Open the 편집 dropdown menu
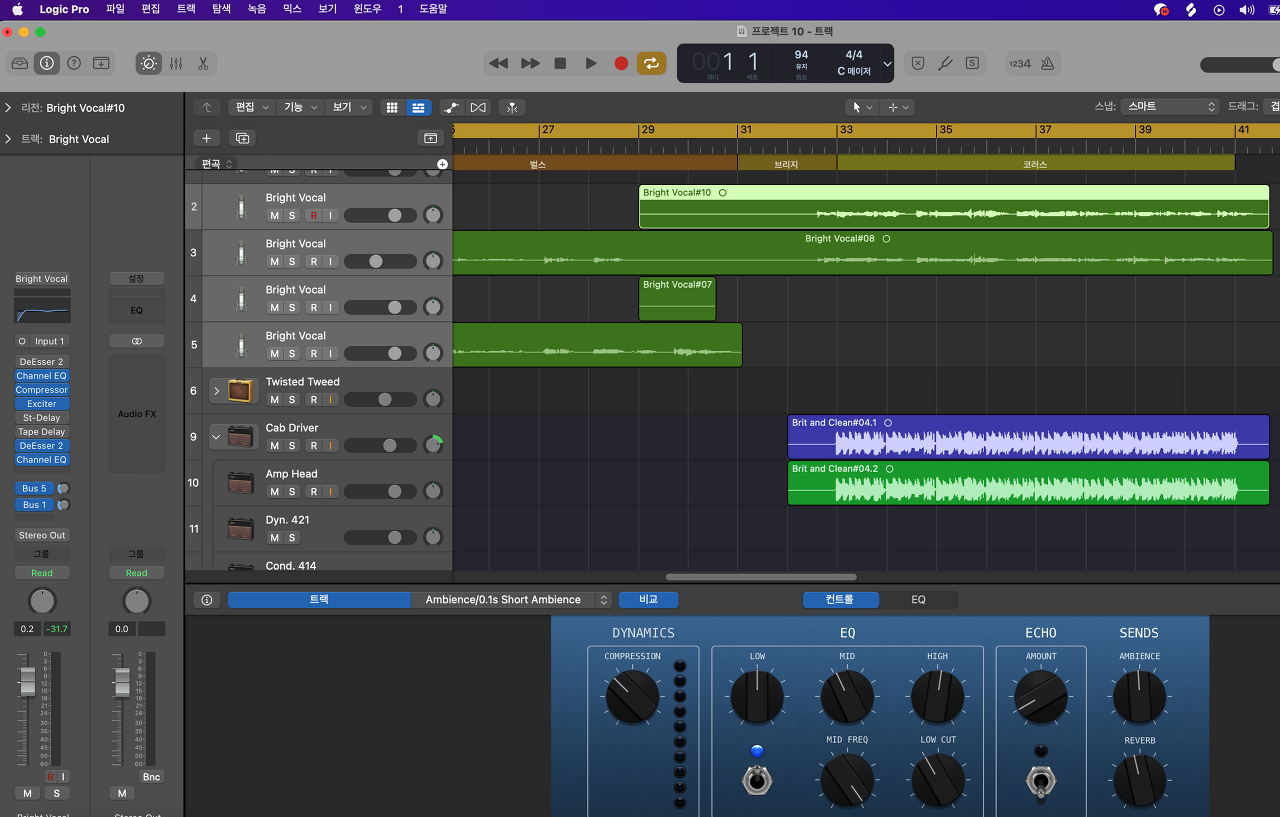The image size is (1280, 817). point(250,107)
